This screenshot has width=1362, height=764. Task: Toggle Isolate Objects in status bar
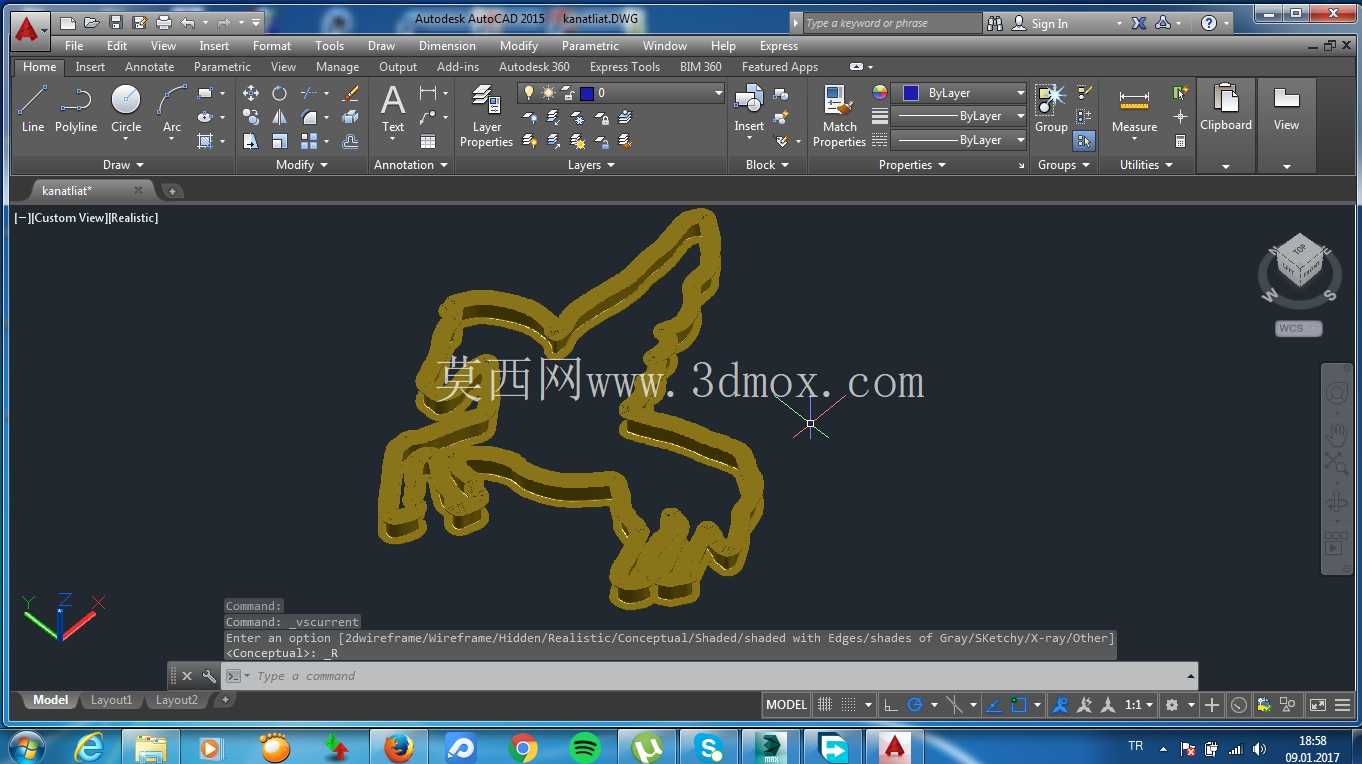1288,705
